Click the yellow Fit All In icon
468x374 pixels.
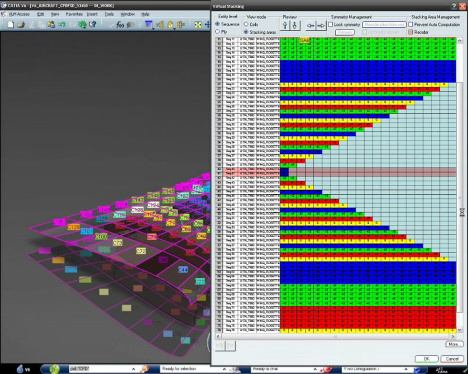pyautogui.click(x=198, y=24)
